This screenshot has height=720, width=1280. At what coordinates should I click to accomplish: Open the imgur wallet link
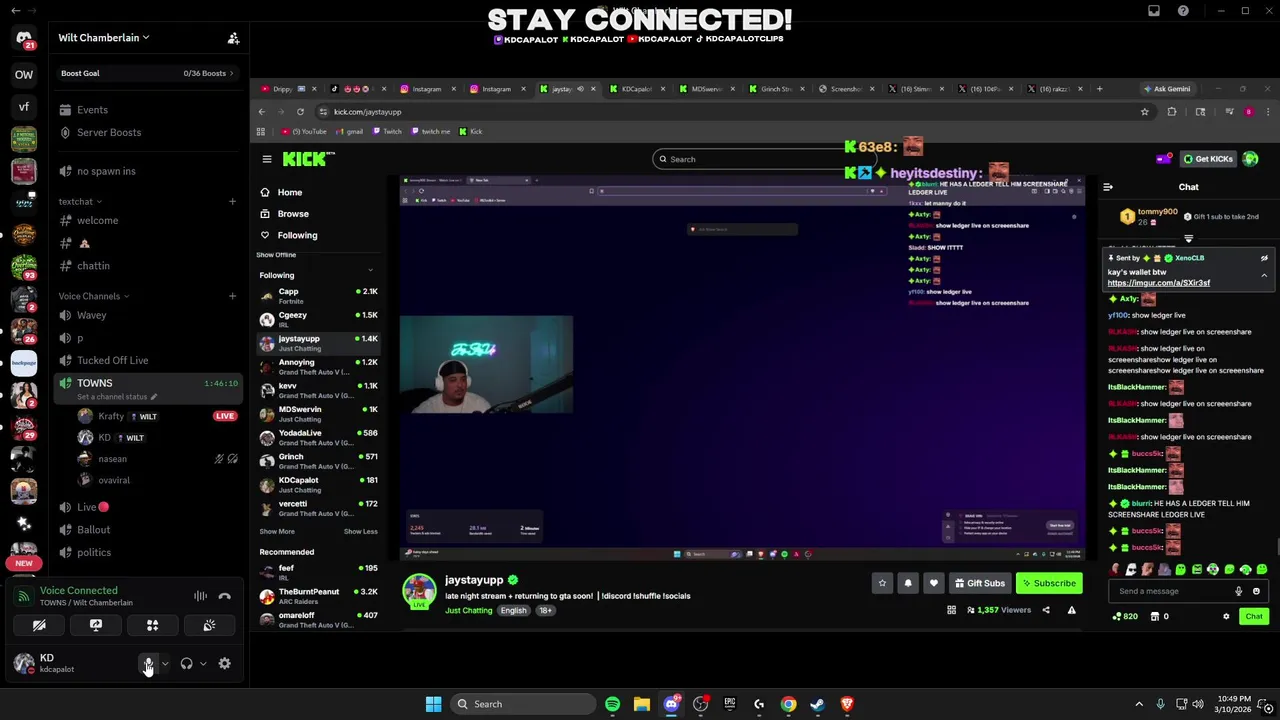(1158, 283)
